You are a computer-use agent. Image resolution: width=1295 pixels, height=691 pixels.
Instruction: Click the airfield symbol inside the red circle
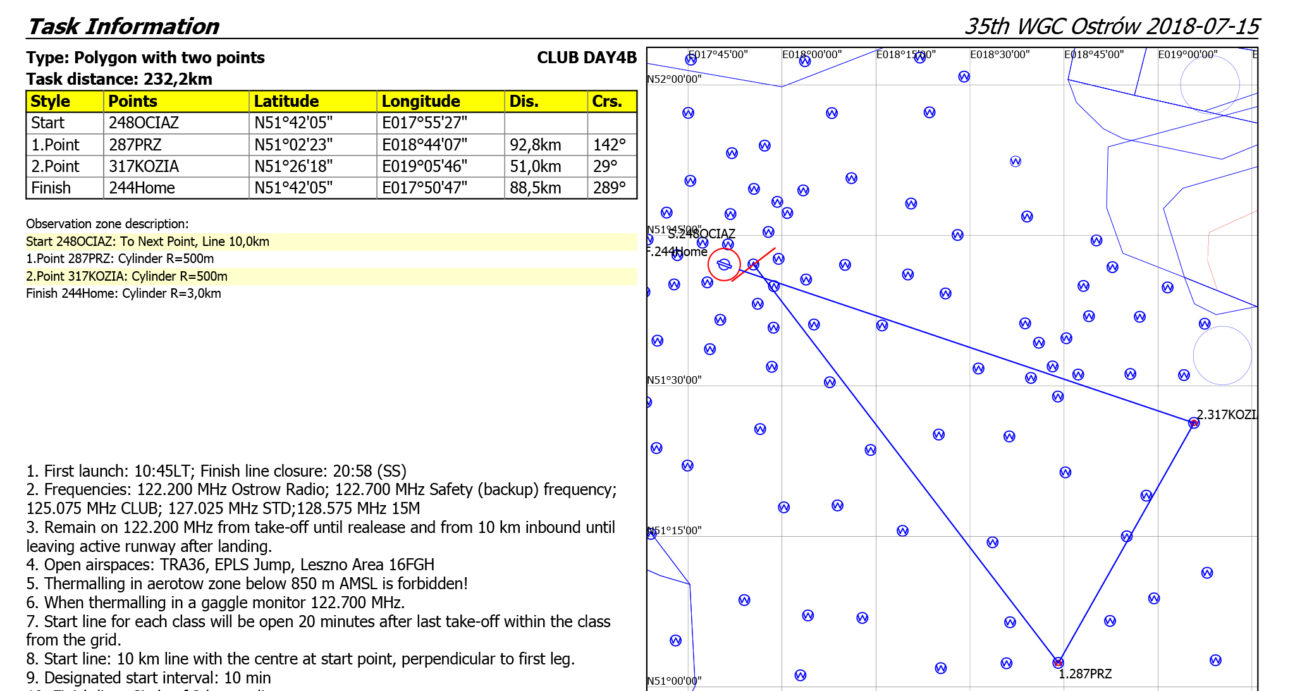click(x=724, y=265)
